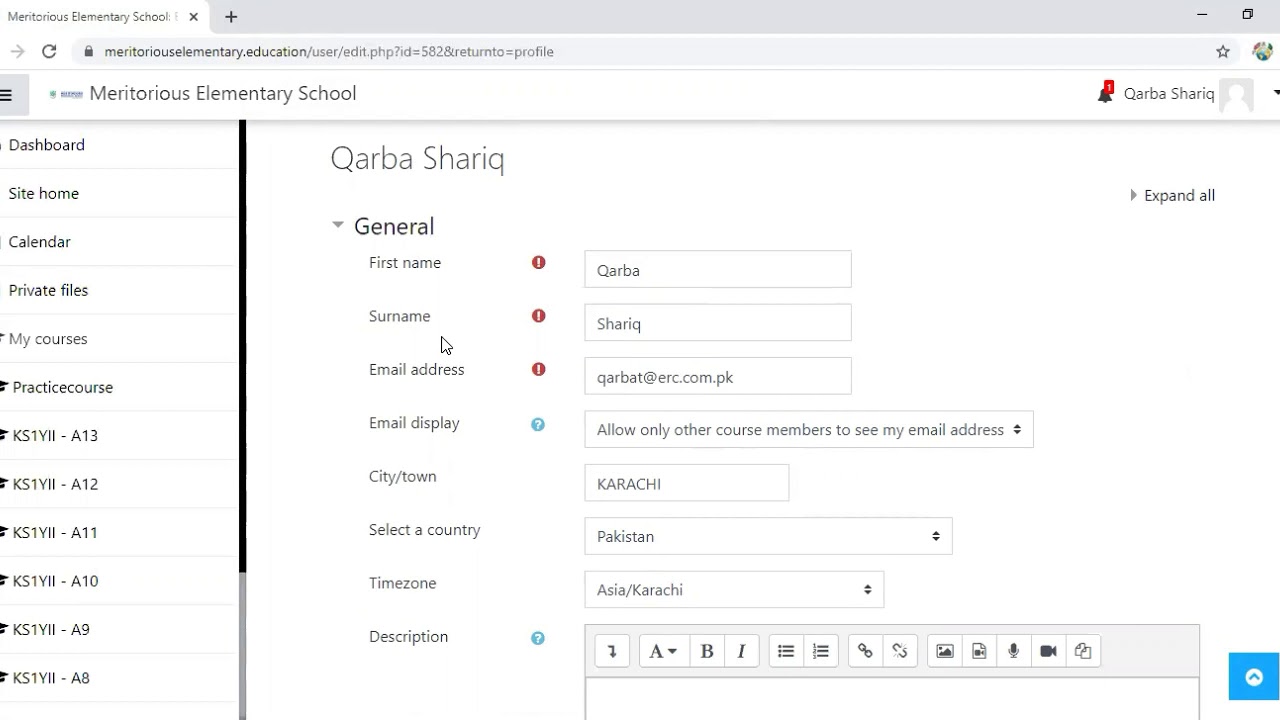Open the Email display dropdown
The width and height of the screenshot is (1280, 720).
(x=809, y=430)
